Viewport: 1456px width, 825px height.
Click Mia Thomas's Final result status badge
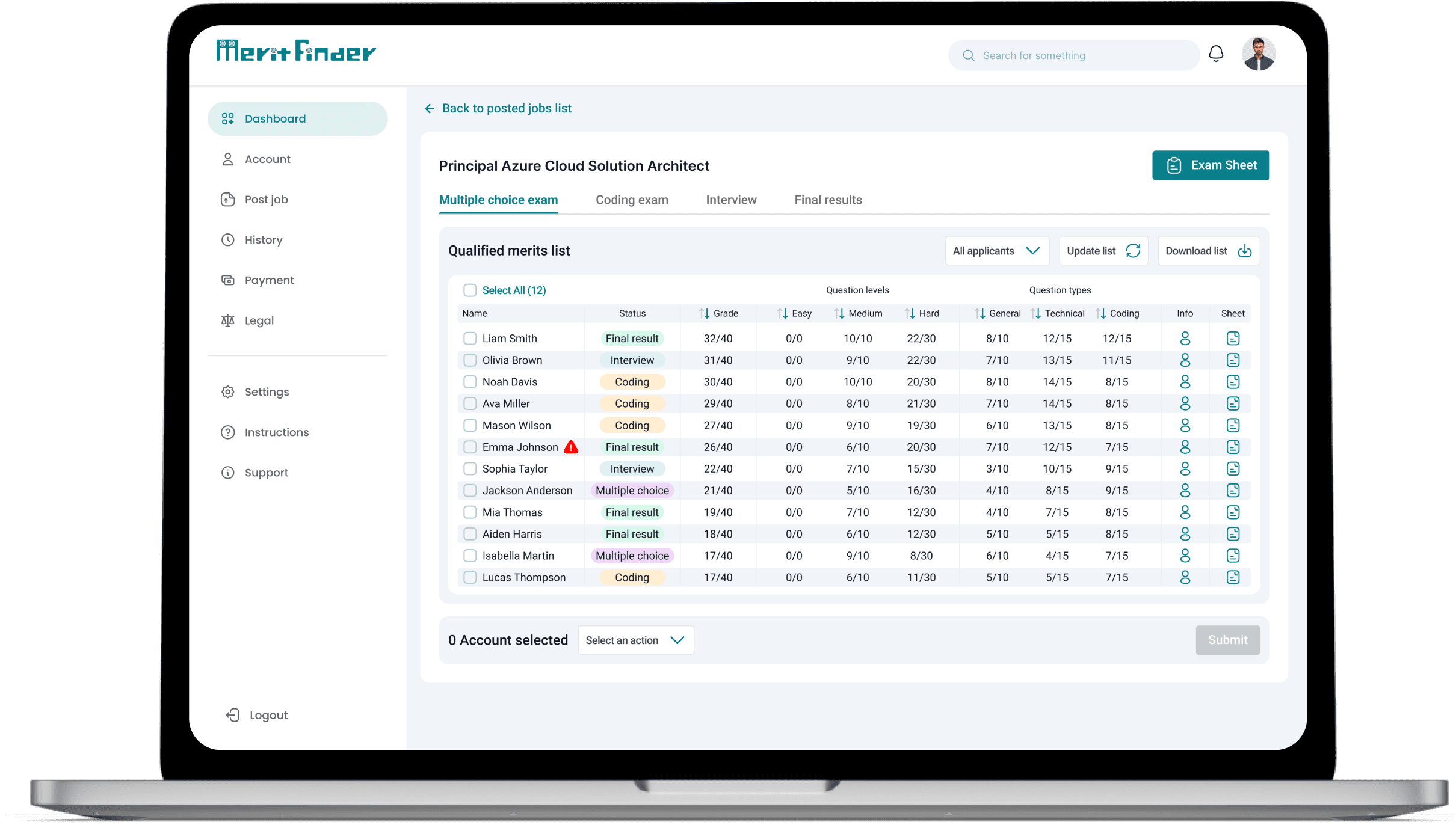click(x=632, y=512)
